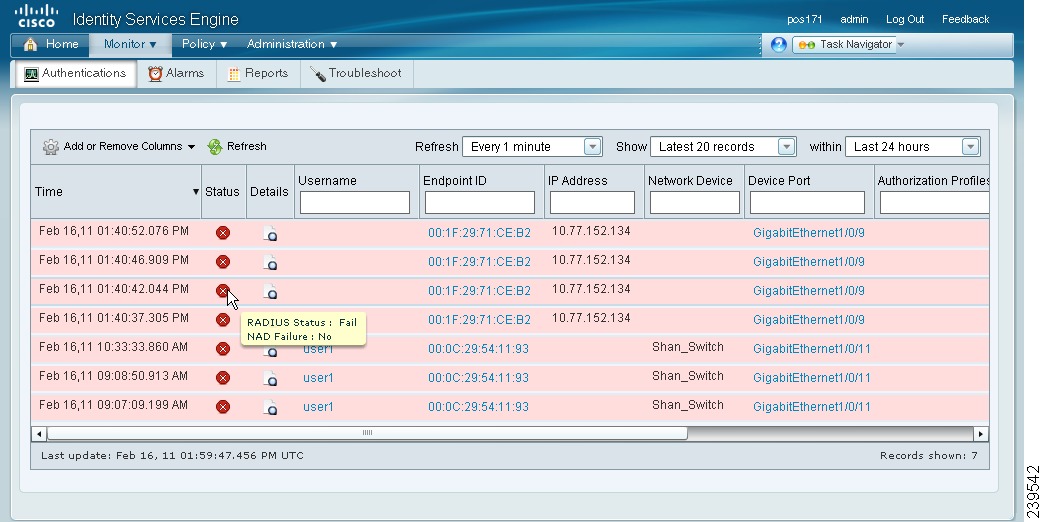Screen dimensions: 1044x522
Task: Click user1 link in 09:08:50.913 AM row
Action: pyautogui.click(x=318, y=378)
